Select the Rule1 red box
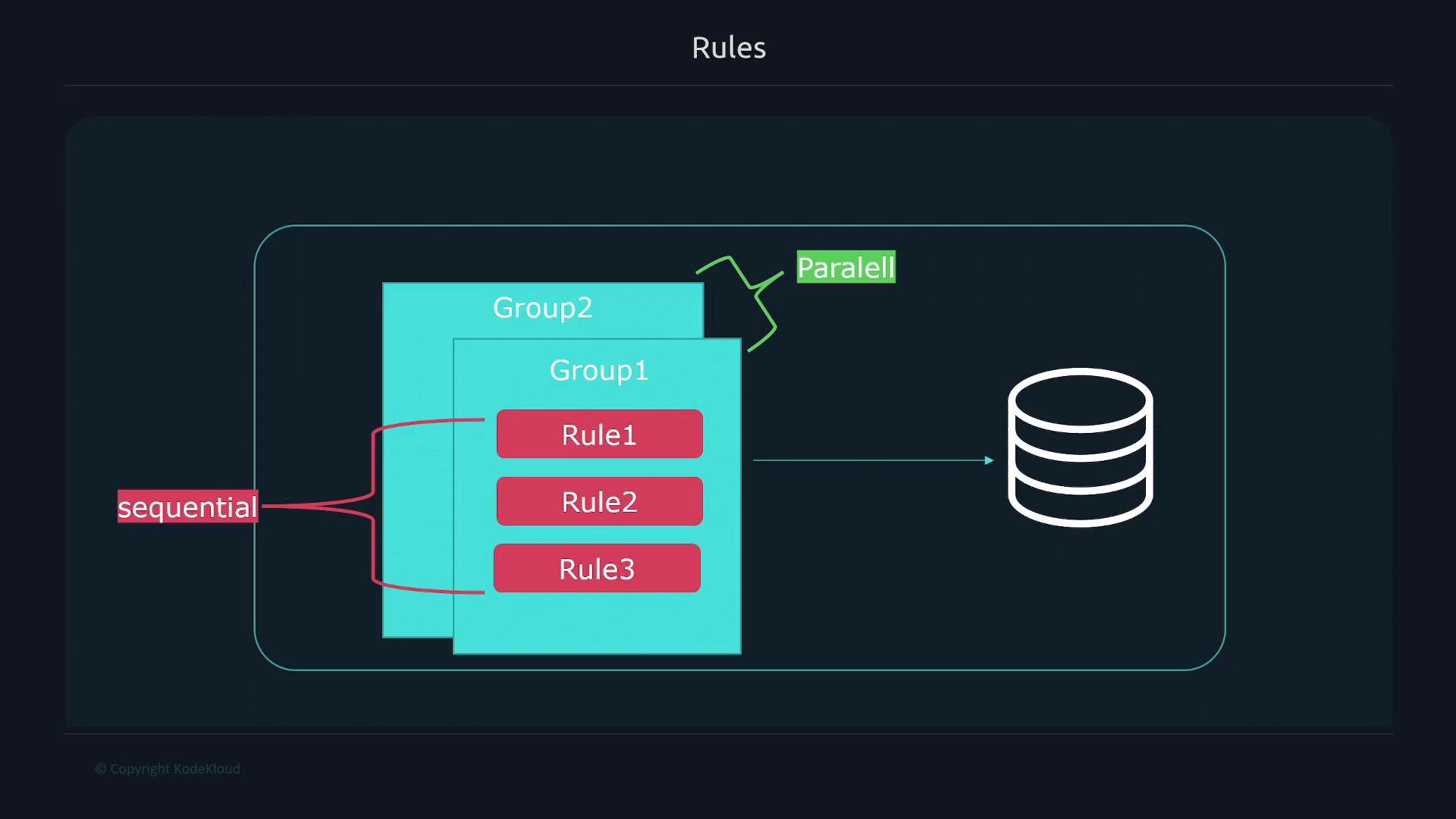This screenshot has width=1456, height=819. (x=599, y=434)
